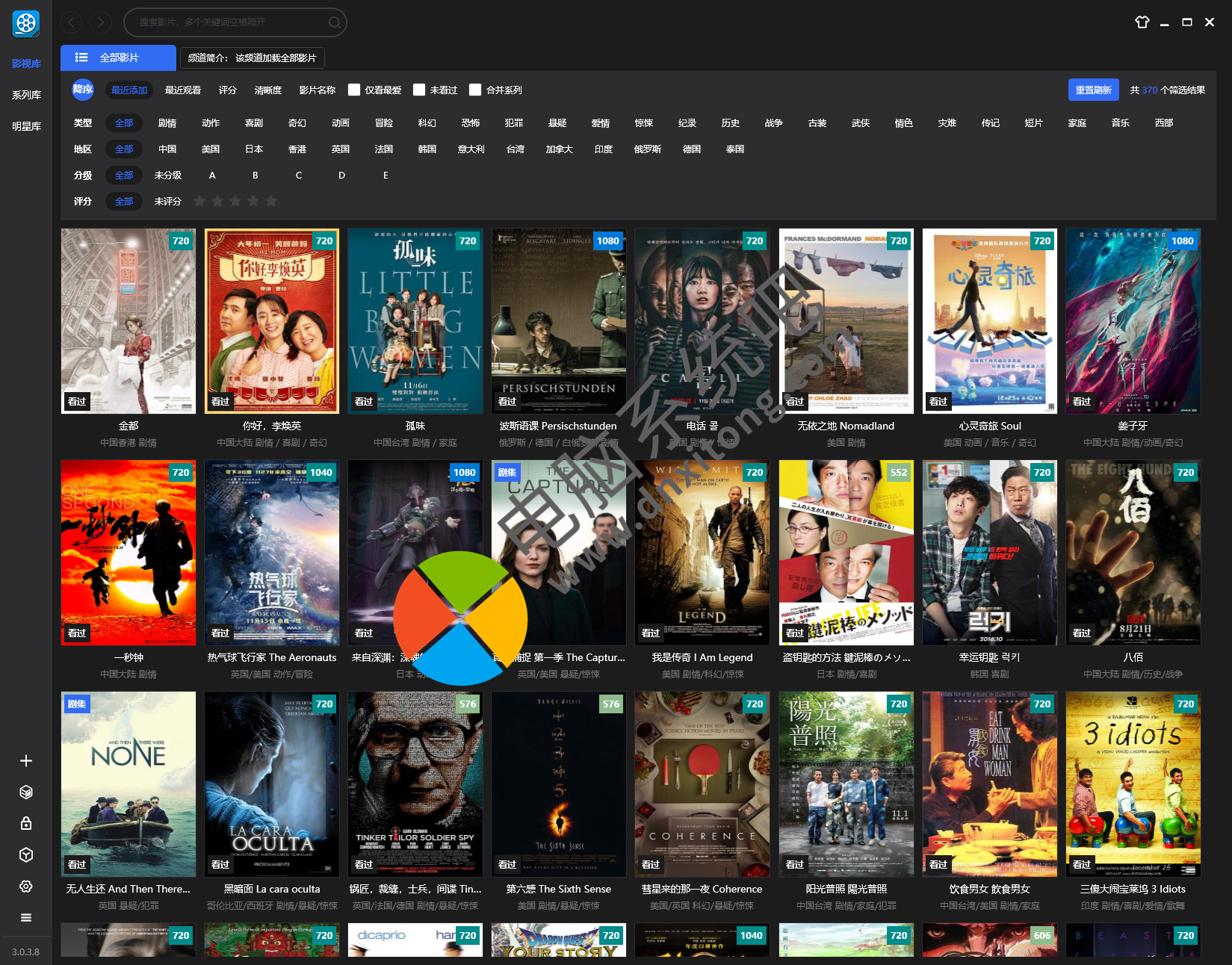Select 未分级 in the 分级 row
The height and width of the screenshot is (965, 1232).
tap(168, 175)
